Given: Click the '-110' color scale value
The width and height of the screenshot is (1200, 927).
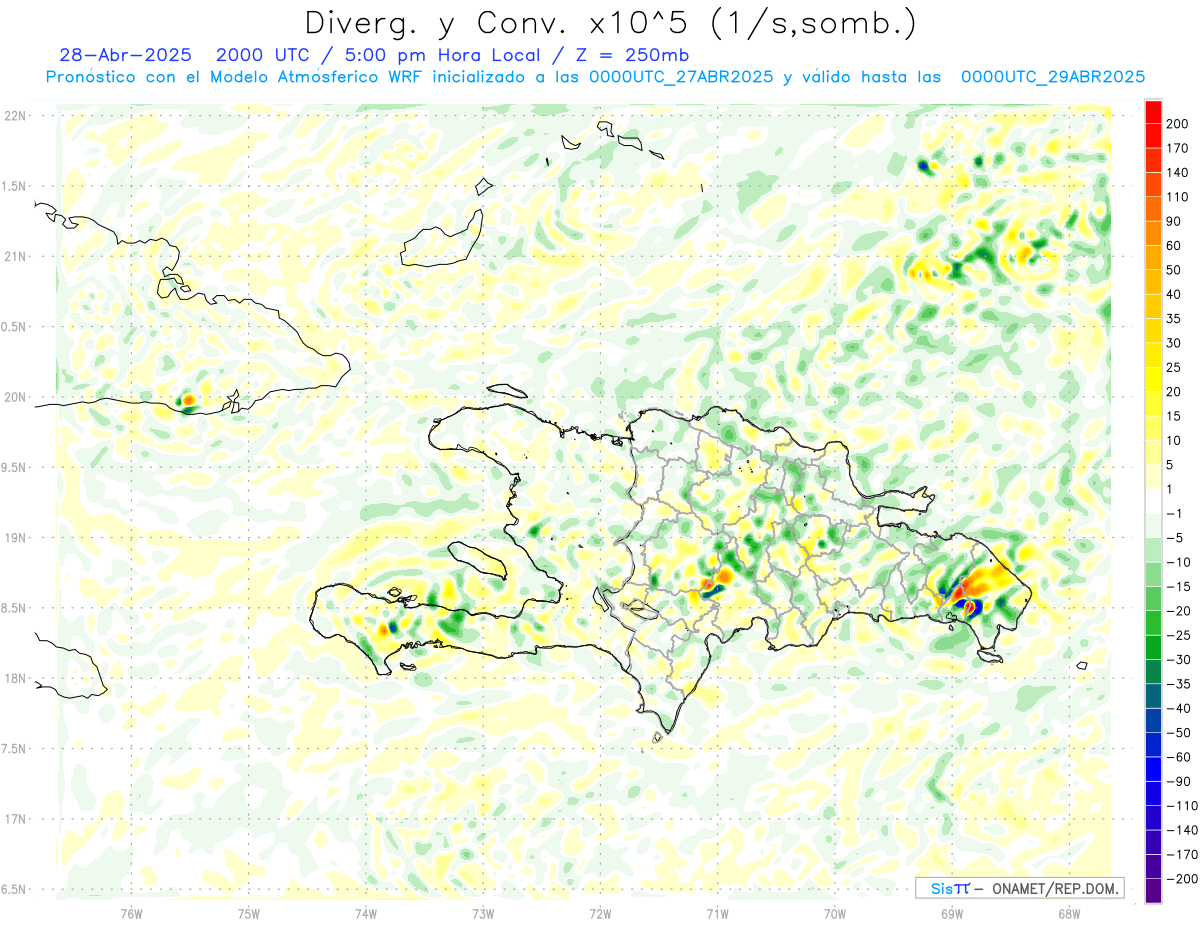Looking at the screenshot, I should click(x=1180, y=806).
